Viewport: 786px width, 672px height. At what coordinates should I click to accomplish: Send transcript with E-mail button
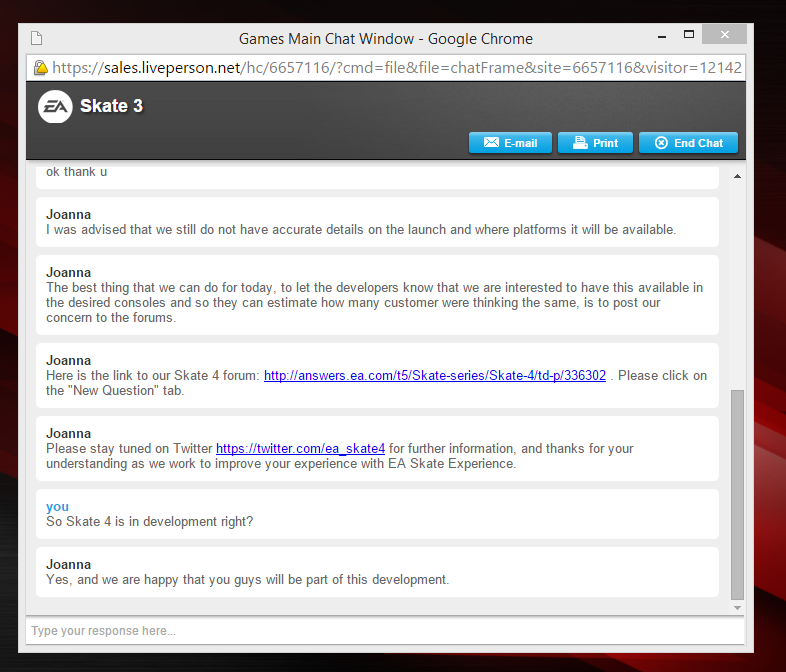(x=510, y=143)
